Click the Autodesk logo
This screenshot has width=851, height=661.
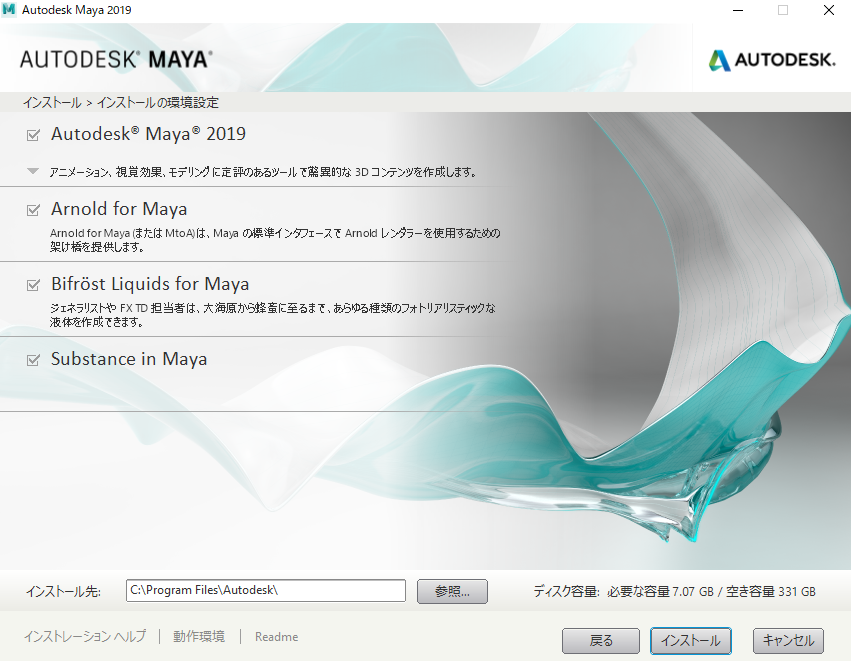click(771, 60)
